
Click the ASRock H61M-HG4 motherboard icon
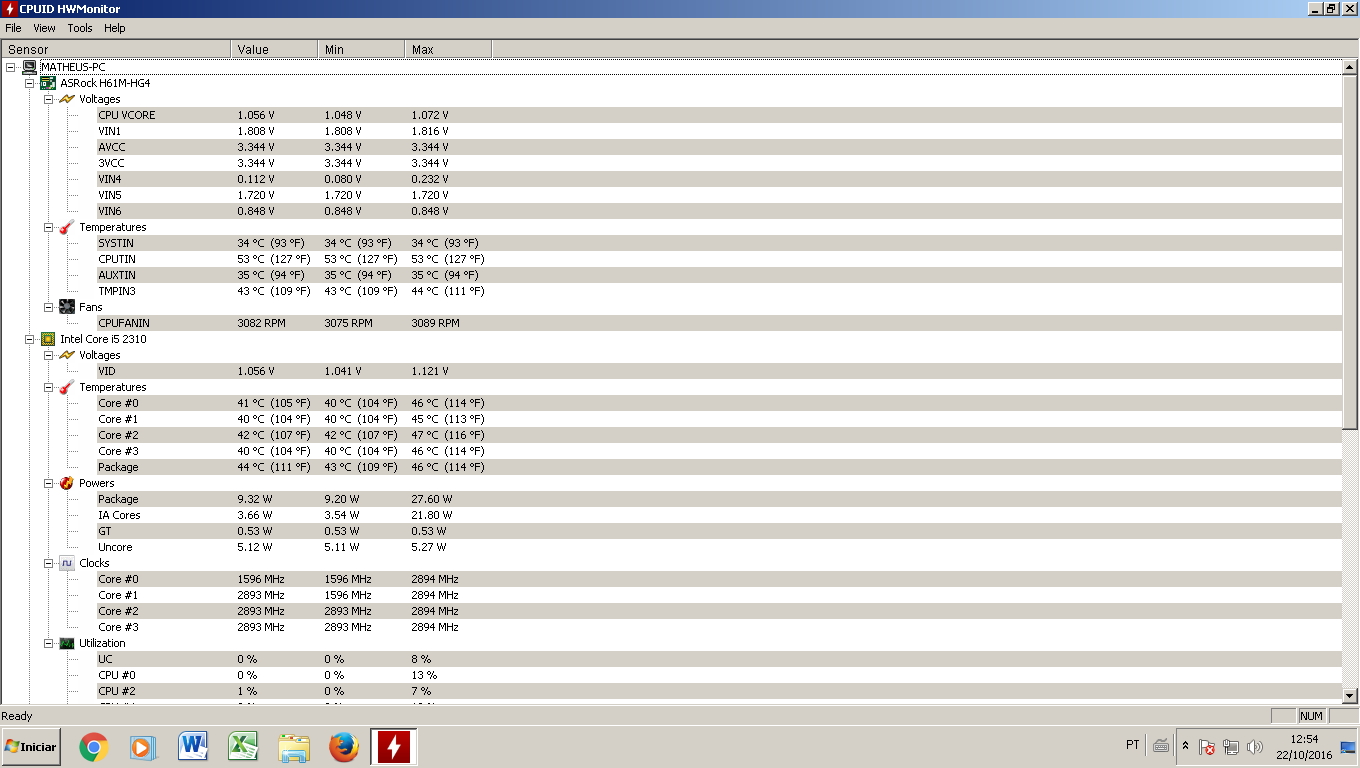48,83
